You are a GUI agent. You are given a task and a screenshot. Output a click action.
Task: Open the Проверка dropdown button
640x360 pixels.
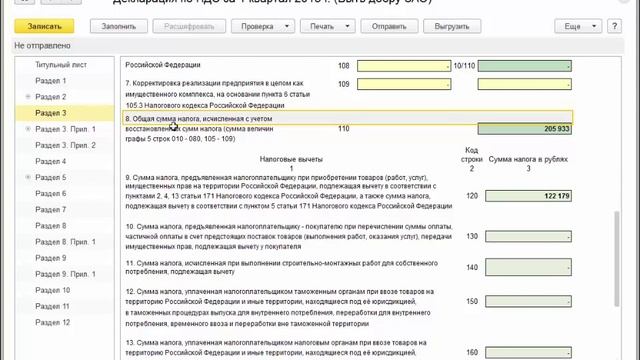(263, 26)
